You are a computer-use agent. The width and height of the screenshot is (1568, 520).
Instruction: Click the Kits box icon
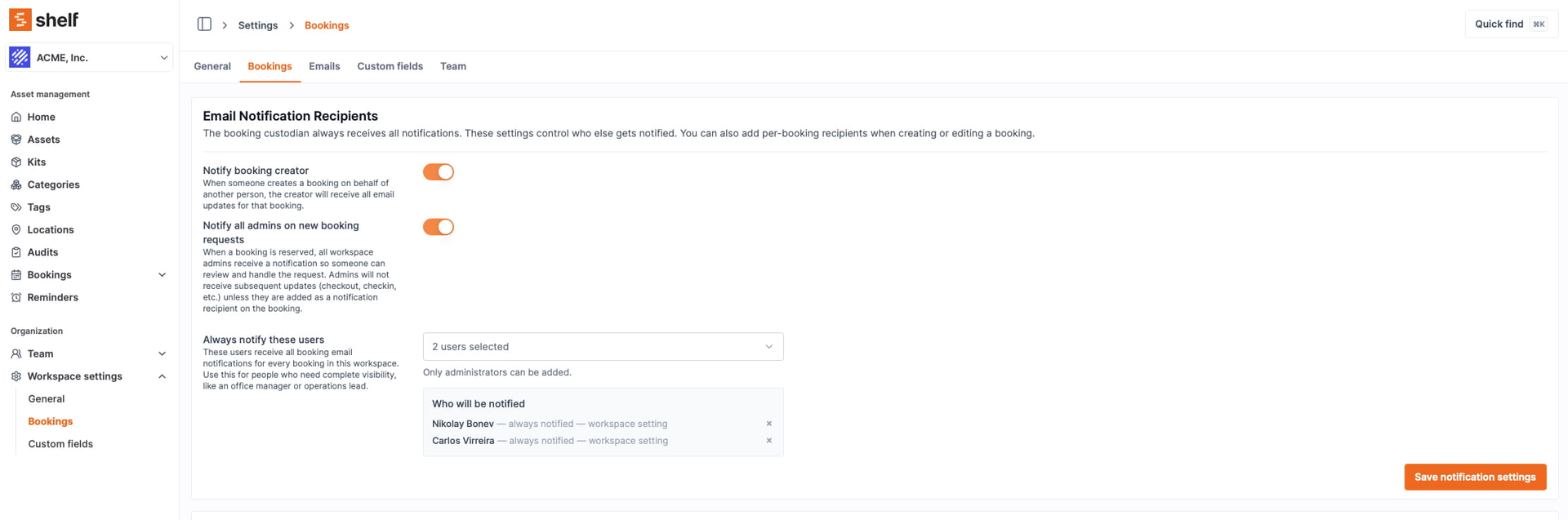16,162
